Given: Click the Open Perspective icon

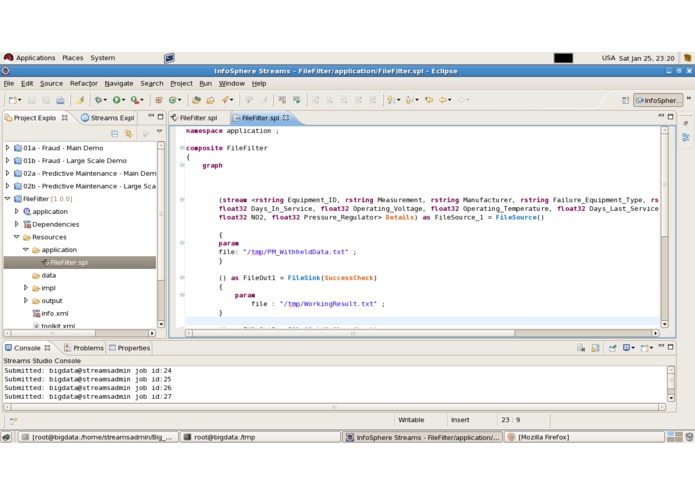Looking at the screenshot, I should pos(625,101).
